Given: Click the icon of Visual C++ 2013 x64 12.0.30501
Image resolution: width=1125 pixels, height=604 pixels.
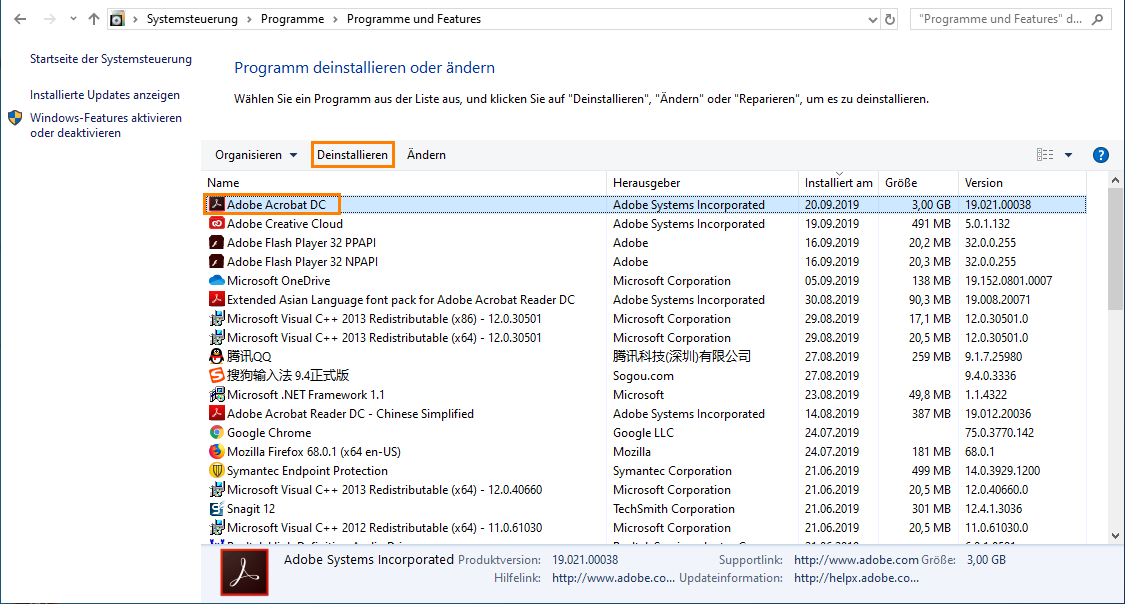Looking at the screenshot, I should click(x=217, y=338).
